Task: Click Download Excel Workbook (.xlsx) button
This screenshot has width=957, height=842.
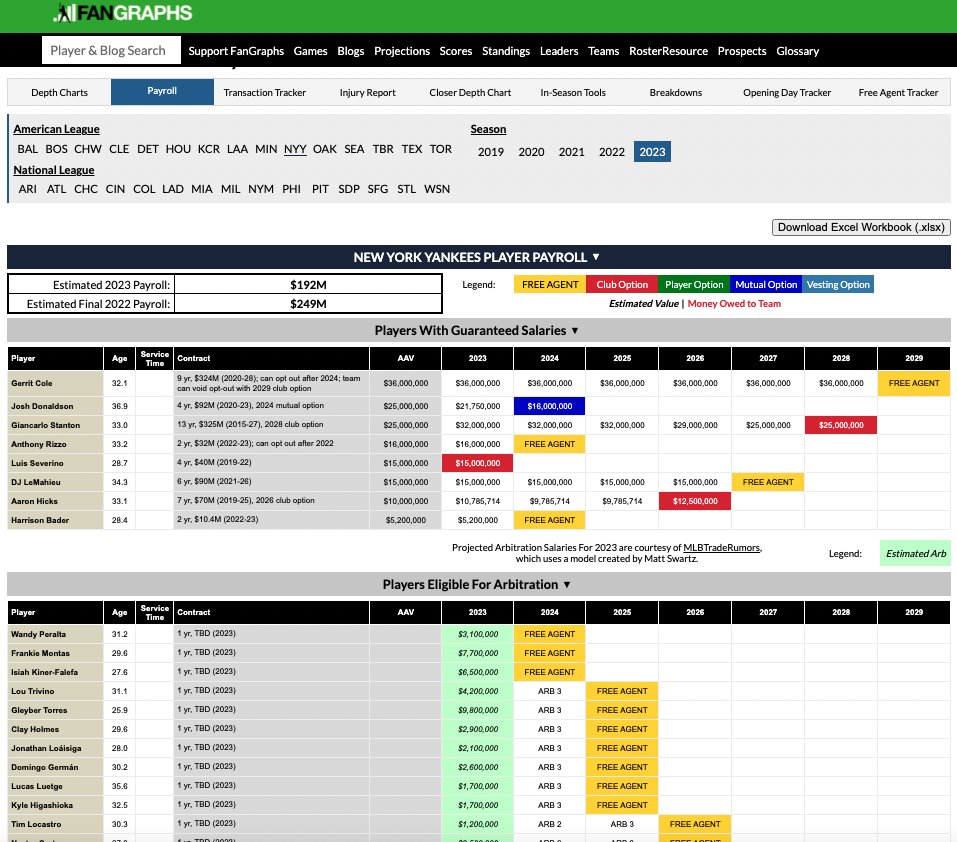Action: click(x=861, y=227)
